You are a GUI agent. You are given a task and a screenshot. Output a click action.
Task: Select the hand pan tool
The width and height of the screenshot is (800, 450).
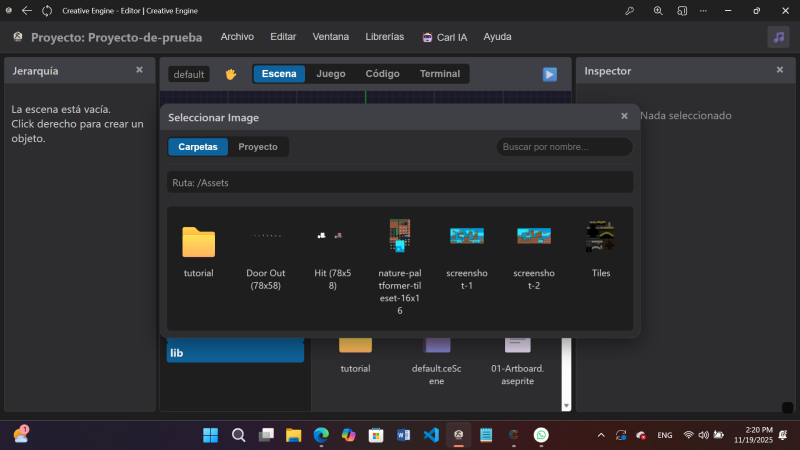230,74
